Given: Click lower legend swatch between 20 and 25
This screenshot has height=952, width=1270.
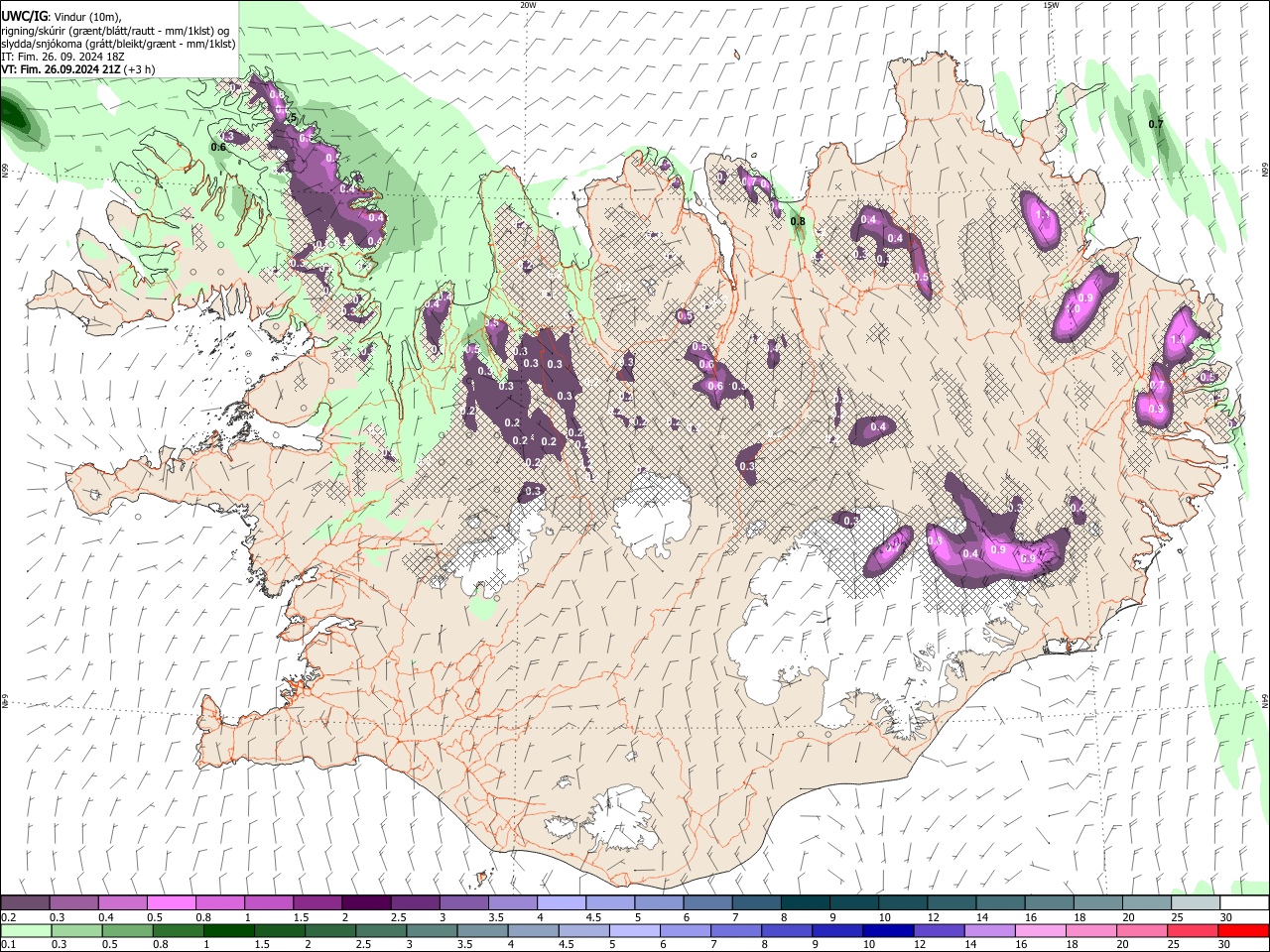Looking at the screenshot, I should tap(1140, 930).
